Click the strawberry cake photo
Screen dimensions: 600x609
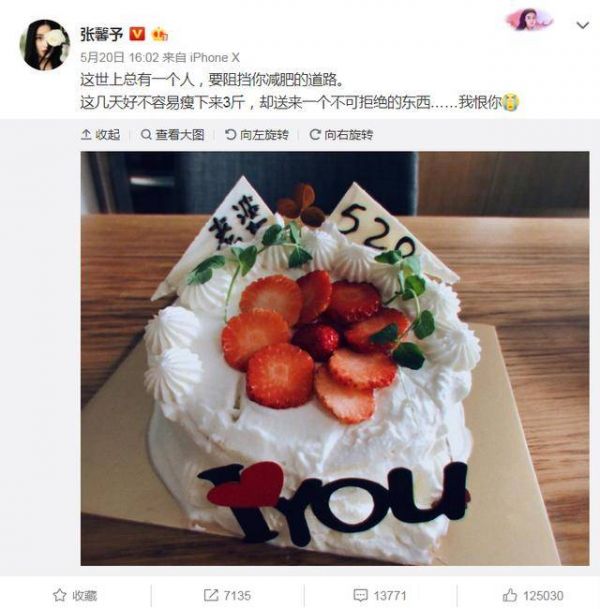[335, 358]
